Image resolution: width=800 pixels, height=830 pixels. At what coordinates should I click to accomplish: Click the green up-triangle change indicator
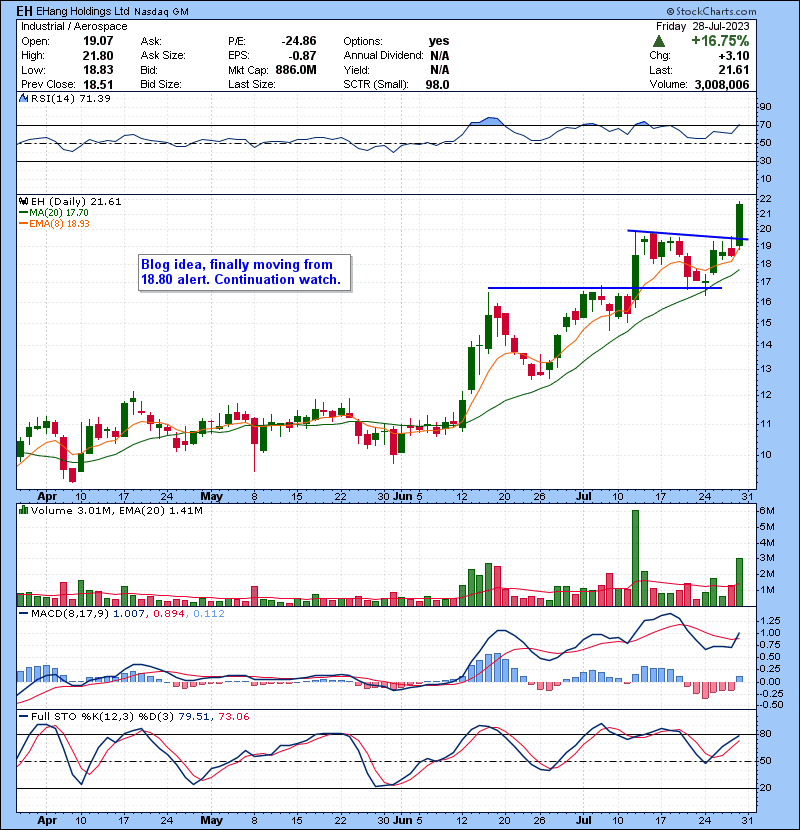point(659,41)
